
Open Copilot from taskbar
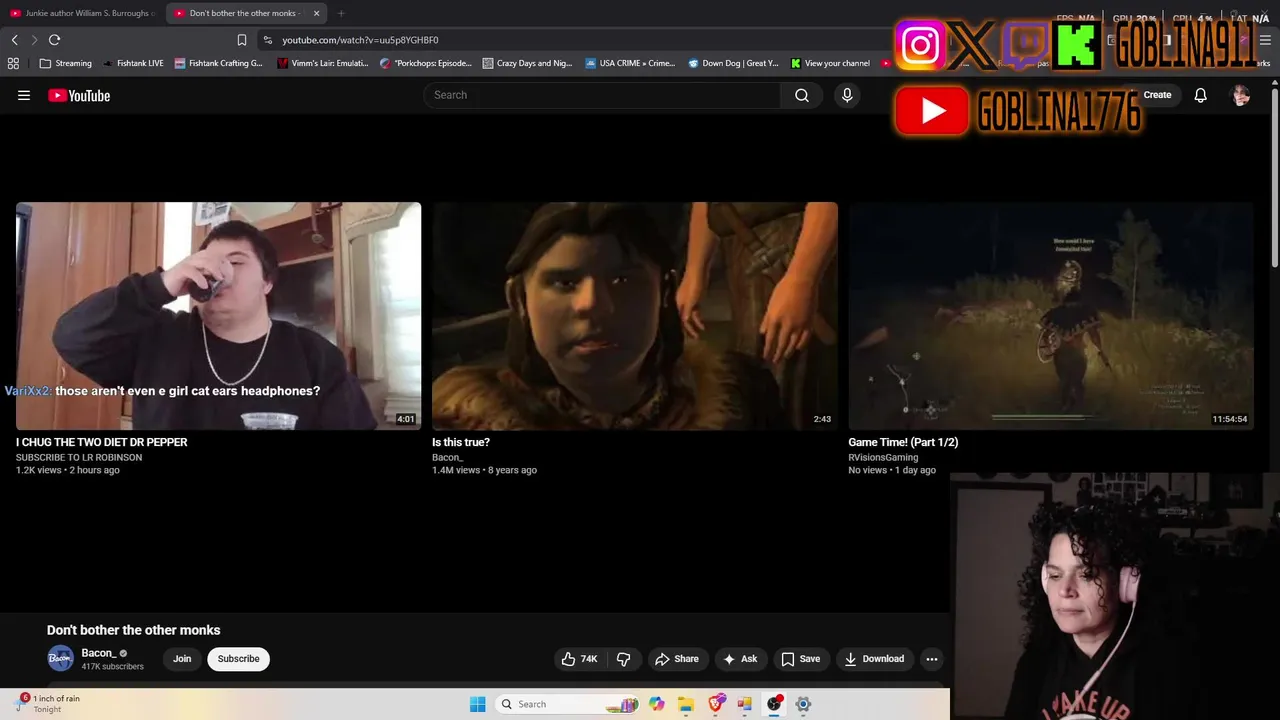point(656,704)
